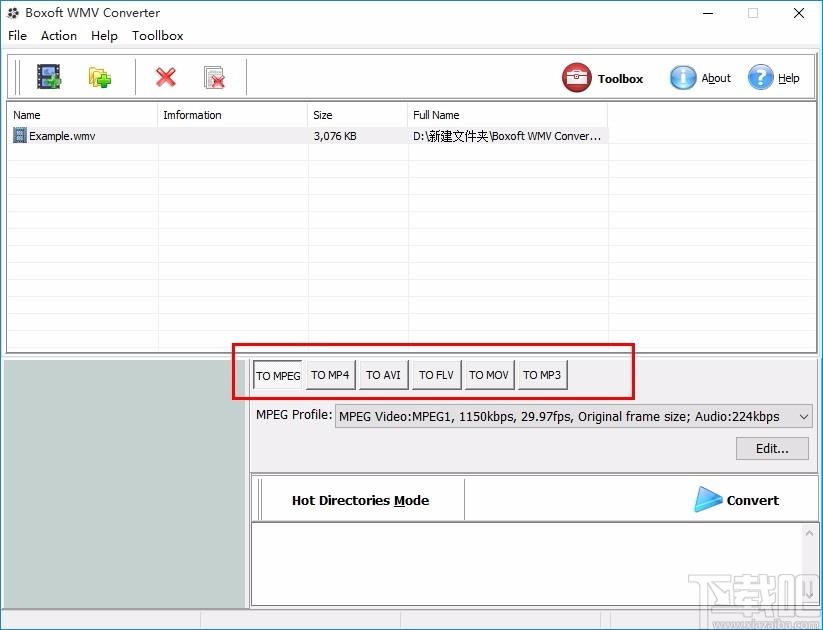Select the TO FLV format
The height and width of the screenshot is (630, 823).
pos(436,375)
